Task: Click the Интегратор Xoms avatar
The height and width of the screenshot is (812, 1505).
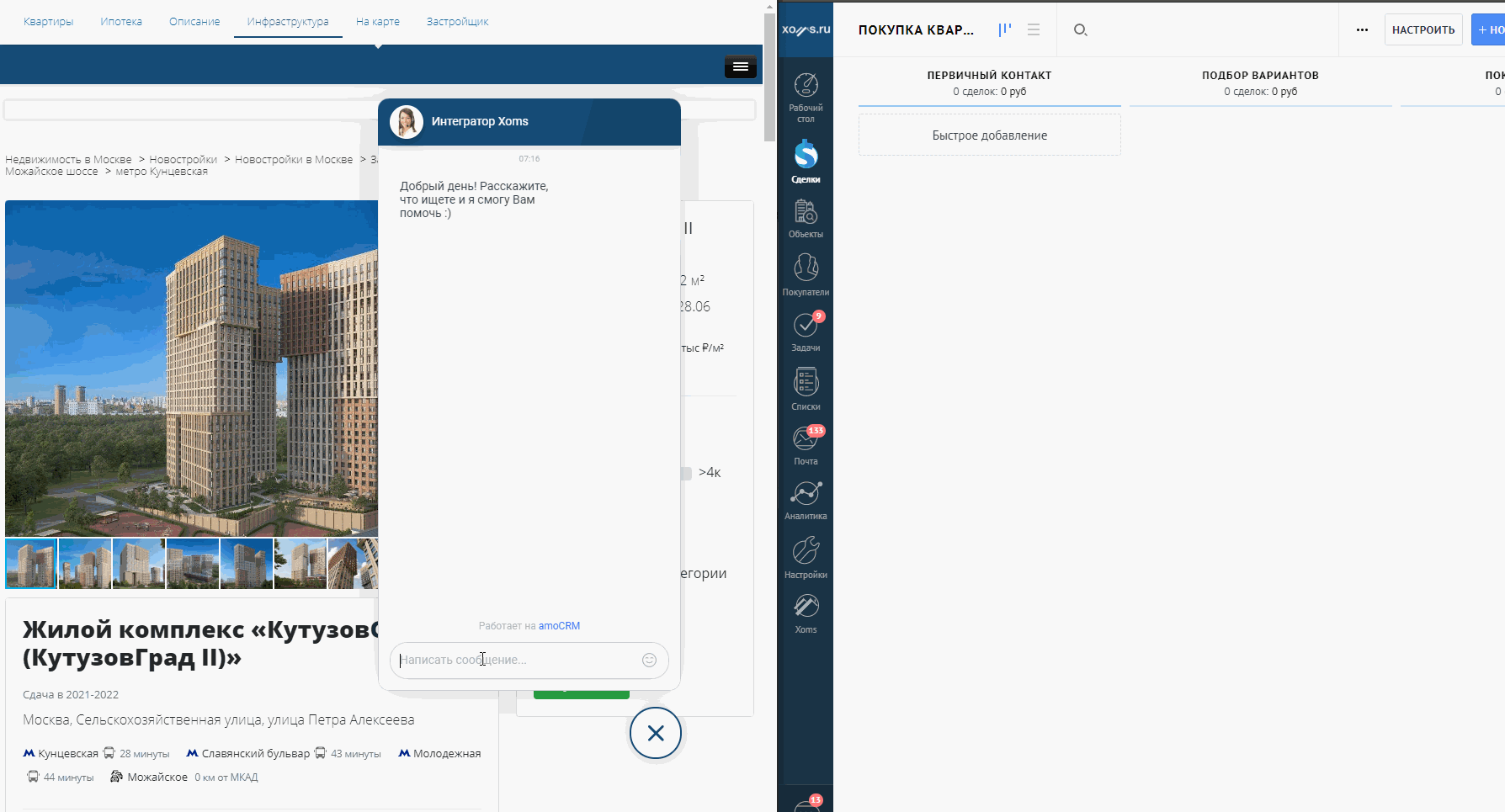Action: coord(407,122)
